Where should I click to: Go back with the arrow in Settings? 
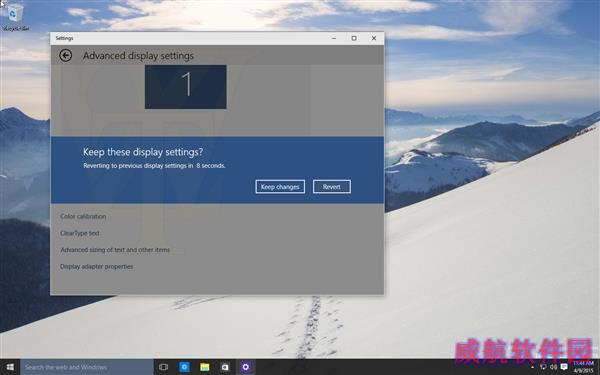coord(65,55)
